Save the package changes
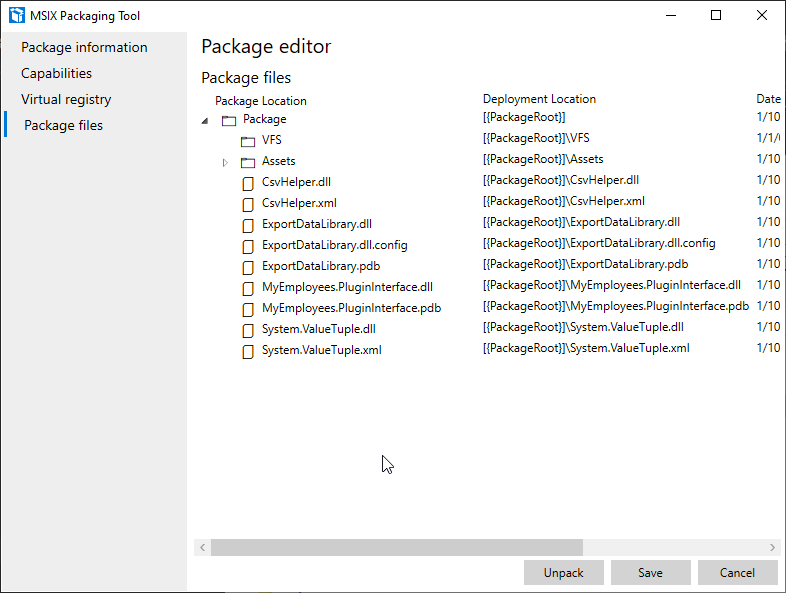This screenshot has height=593, width=786. click(x=650, y=573)
